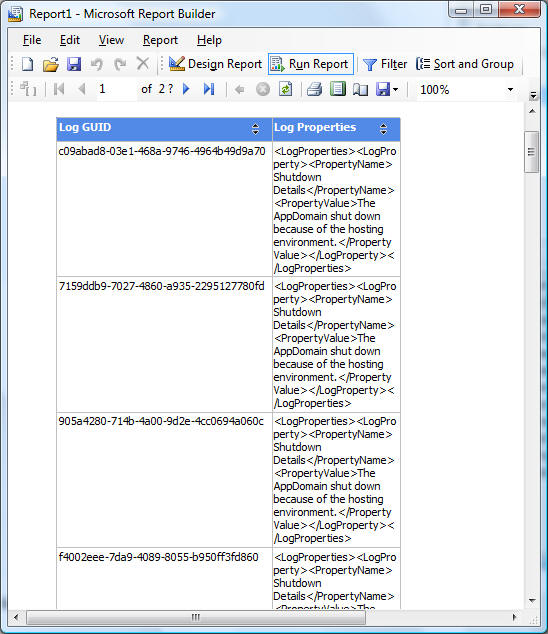548x634 pixels.
Task: Minimize the Report Builder window
Action: pyautogui.click(x=461, y=11)
